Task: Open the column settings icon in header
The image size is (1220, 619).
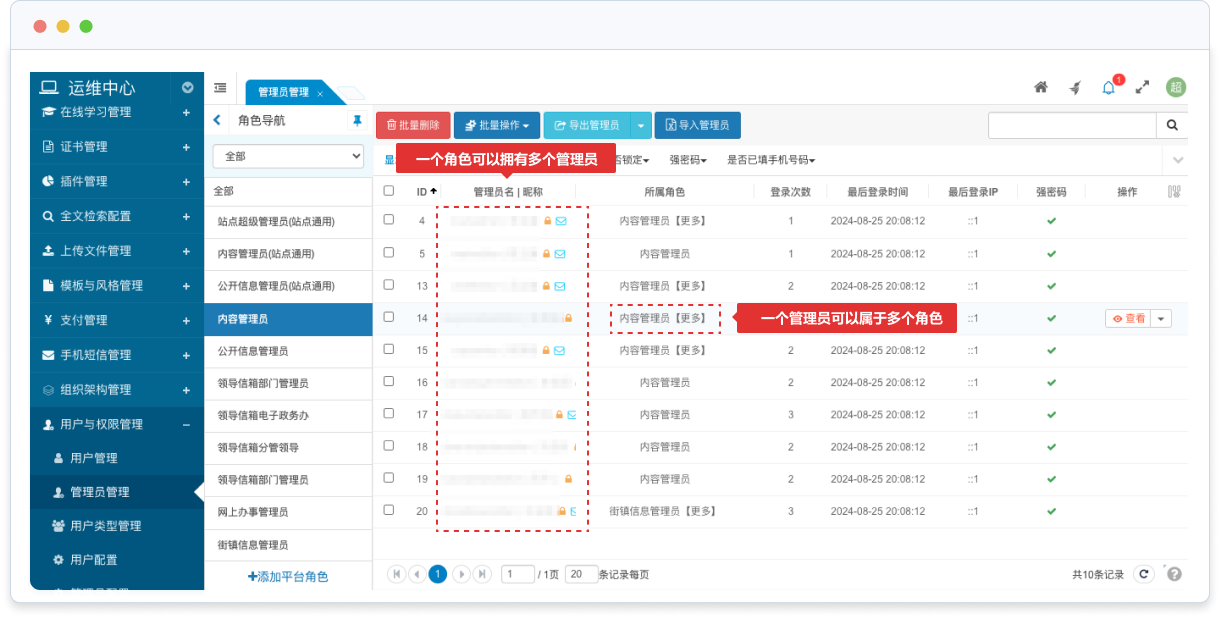Action: (1174, 191)
